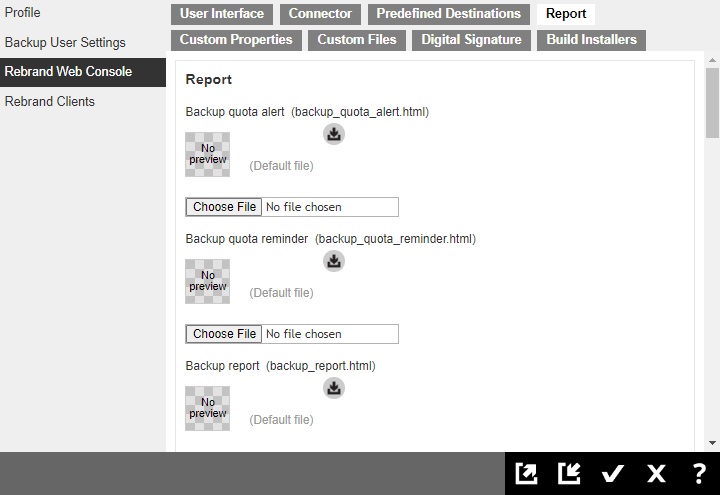Click the import icon in bottom bar
This screenshot has height=495, width=720.
(569, 473)
